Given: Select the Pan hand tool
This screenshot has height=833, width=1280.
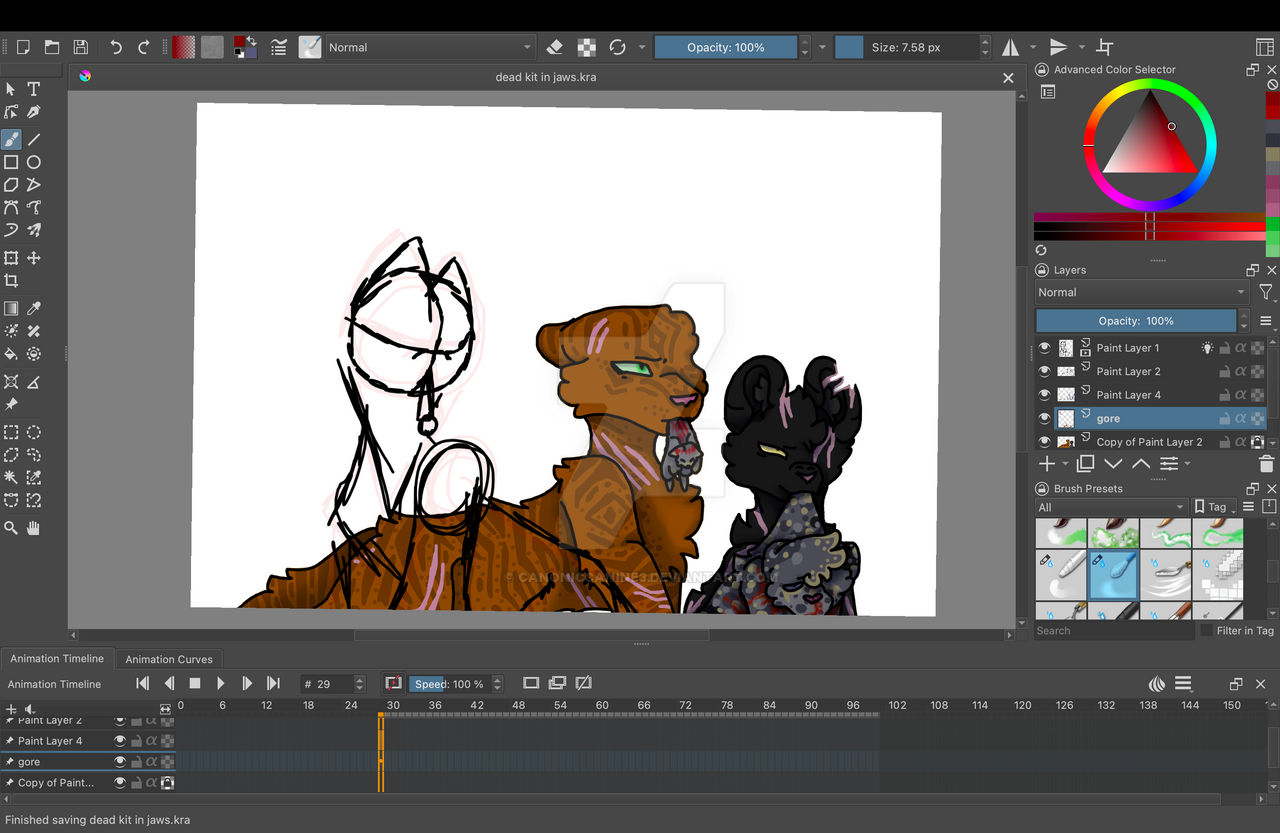Looking at the screenshot, I should pos(34,527).
